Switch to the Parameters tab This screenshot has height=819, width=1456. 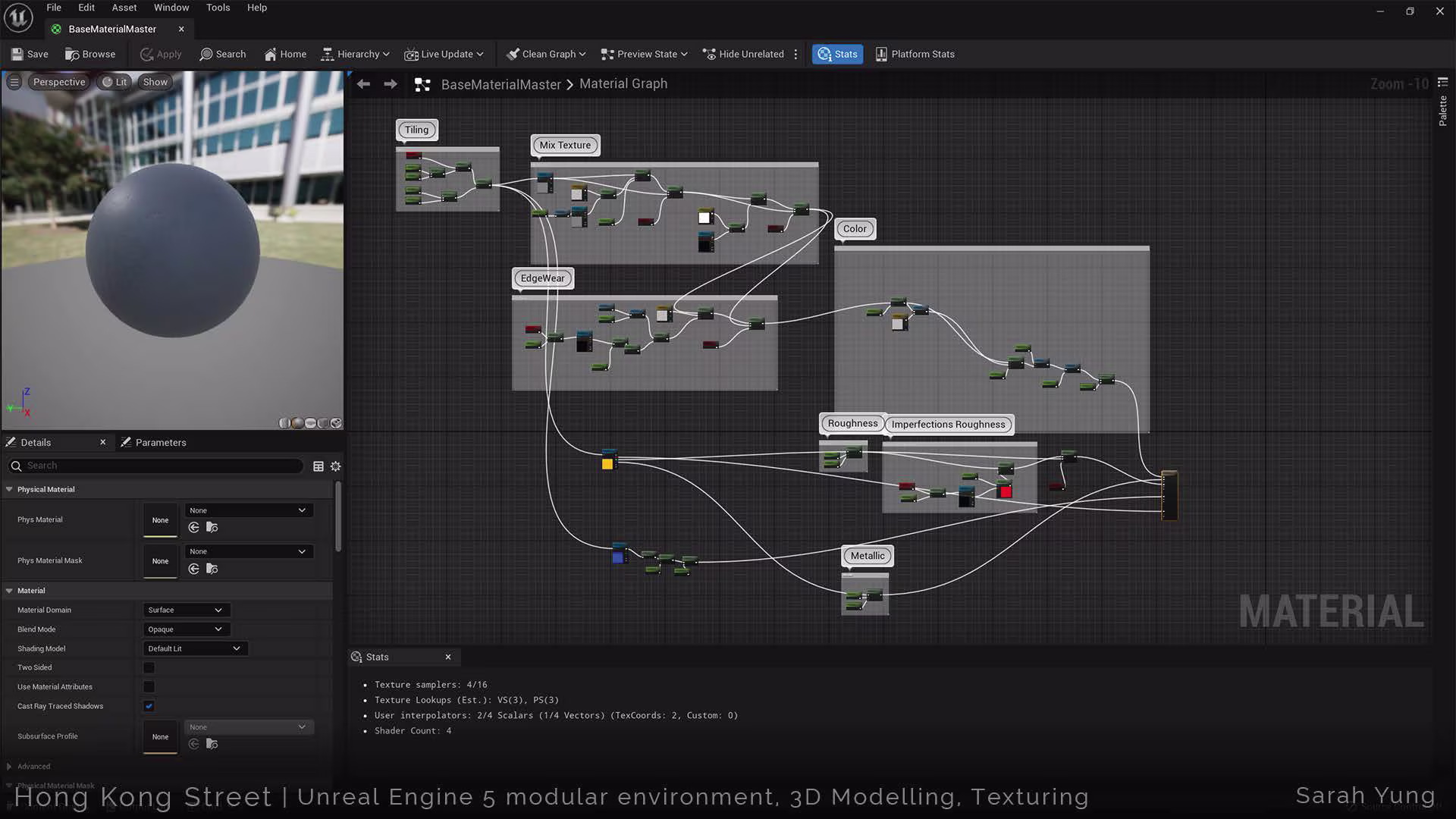coord(154,442)
